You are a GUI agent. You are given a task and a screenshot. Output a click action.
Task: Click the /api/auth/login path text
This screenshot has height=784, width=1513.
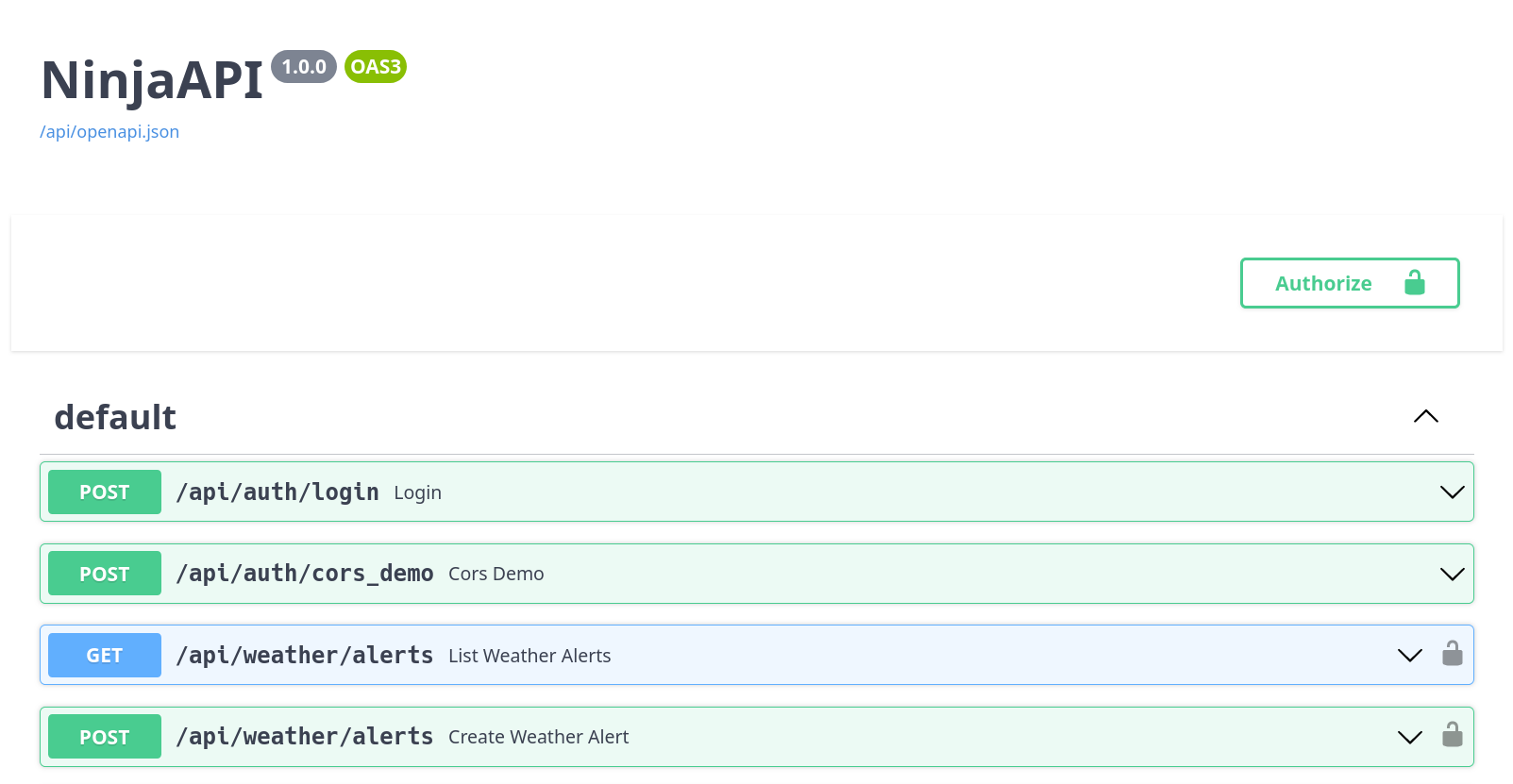tap(277, 492)
